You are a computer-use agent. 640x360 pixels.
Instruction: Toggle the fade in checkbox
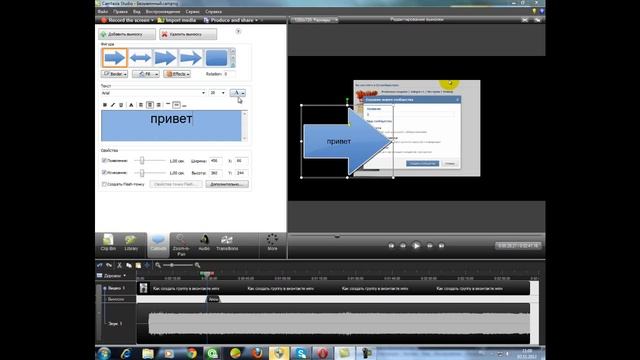pyautogui.click(x=104, y=160)
